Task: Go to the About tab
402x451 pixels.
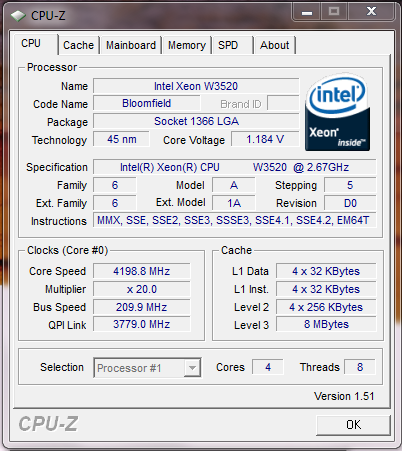Action: (x=274, y=45)
